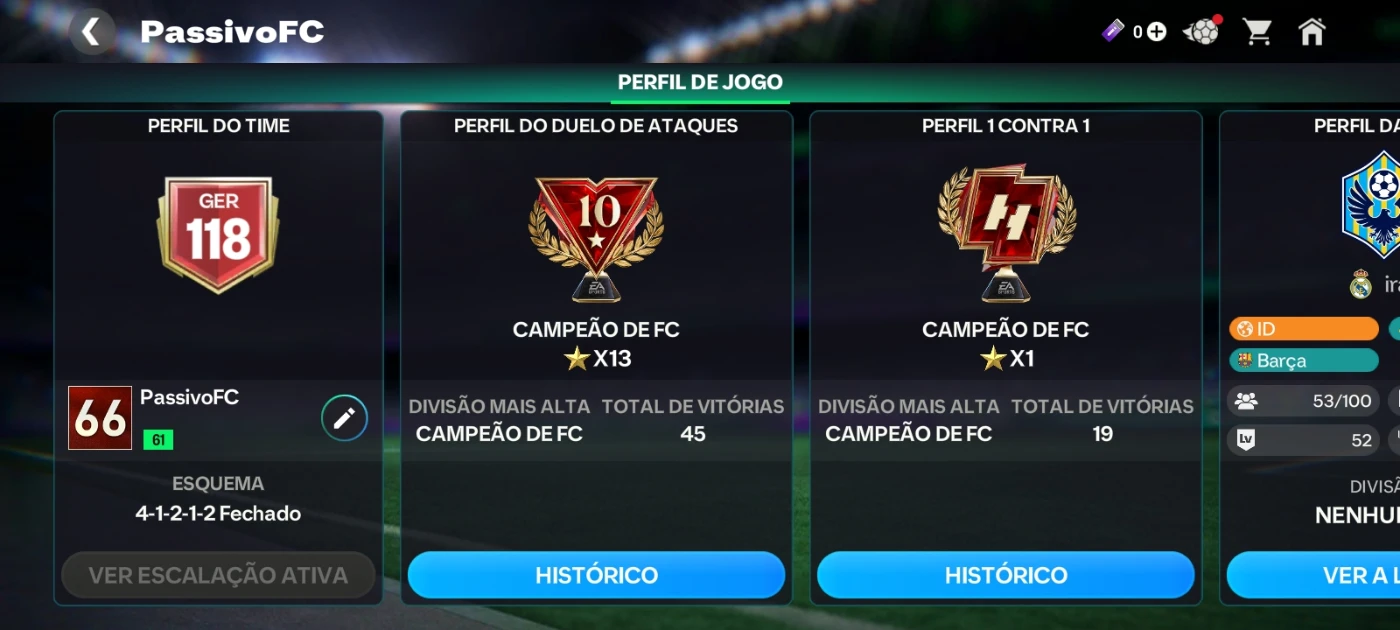Select the GER 118 team badge
This screenshot has height=630, width=1400.
click(218, 235)
